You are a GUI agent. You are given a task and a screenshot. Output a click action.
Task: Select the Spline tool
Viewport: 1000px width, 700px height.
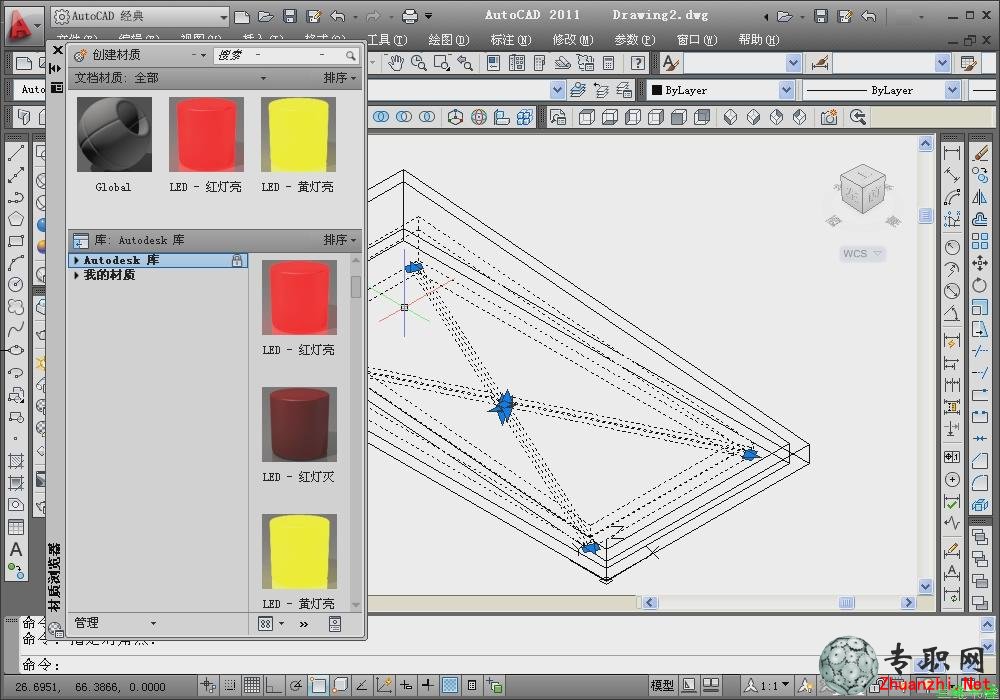[x=16, y=328]
